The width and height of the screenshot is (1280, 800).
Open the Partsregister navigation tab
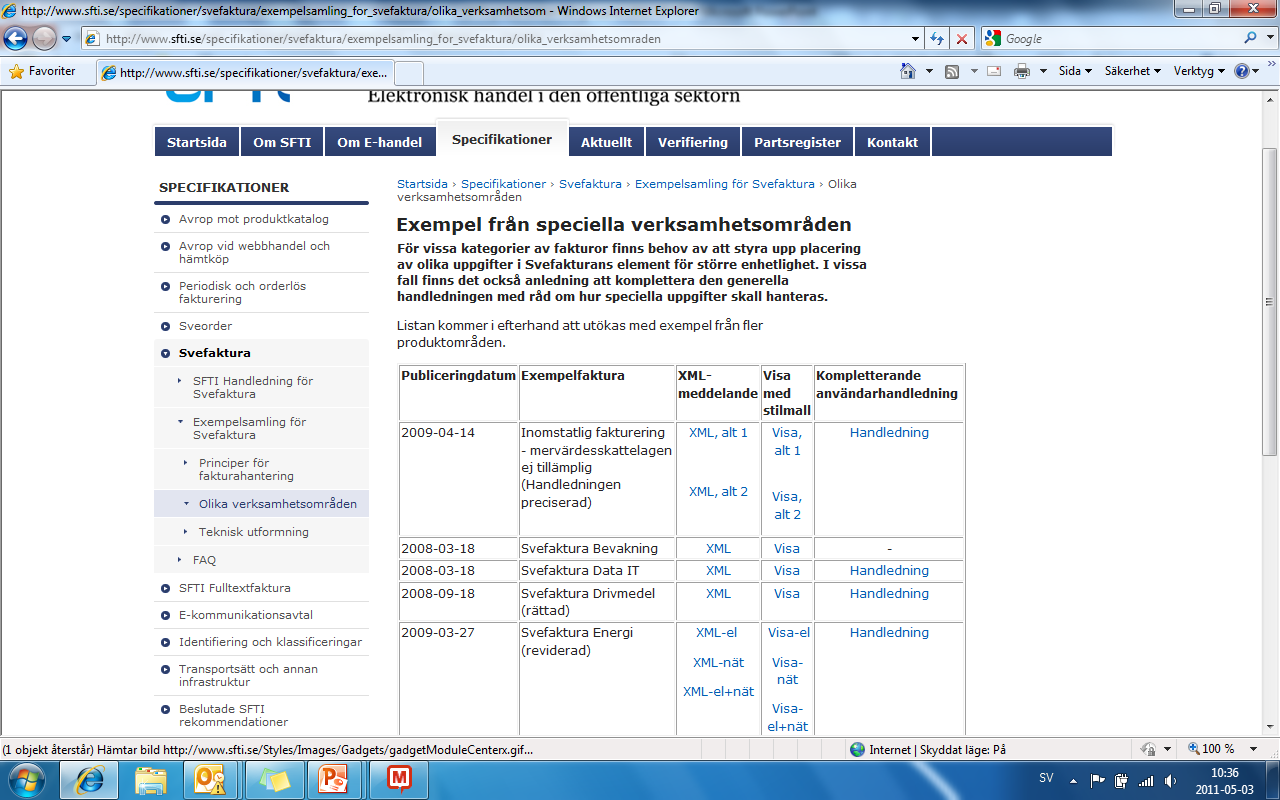click(798, 142)
